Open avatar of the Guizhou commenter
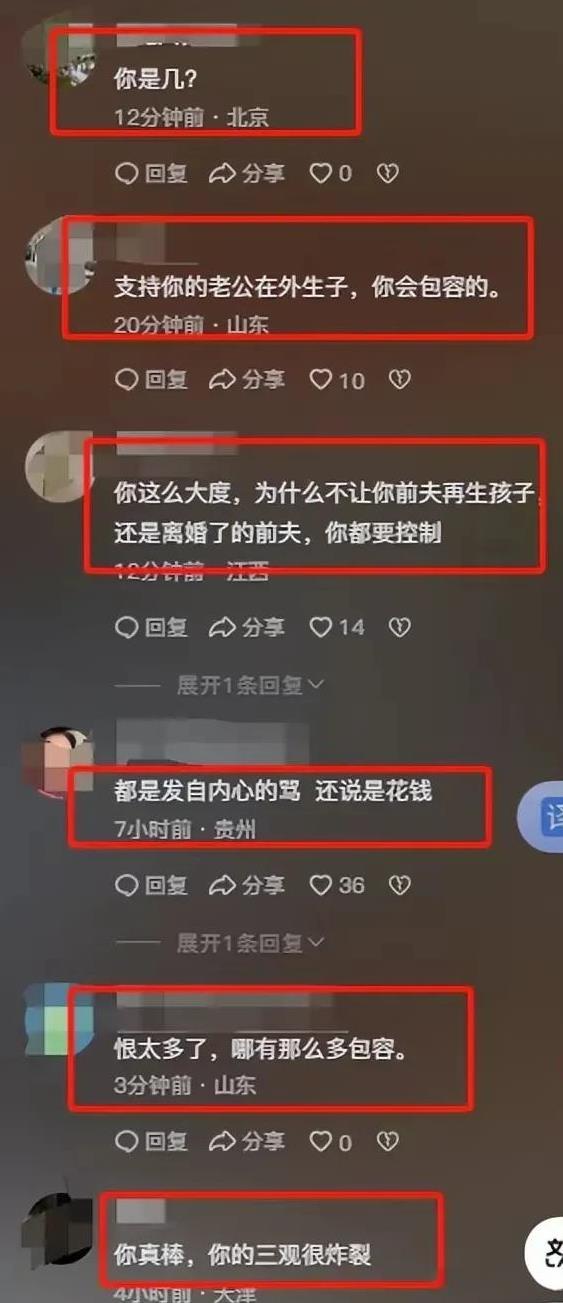 click(x=62, y=762)
